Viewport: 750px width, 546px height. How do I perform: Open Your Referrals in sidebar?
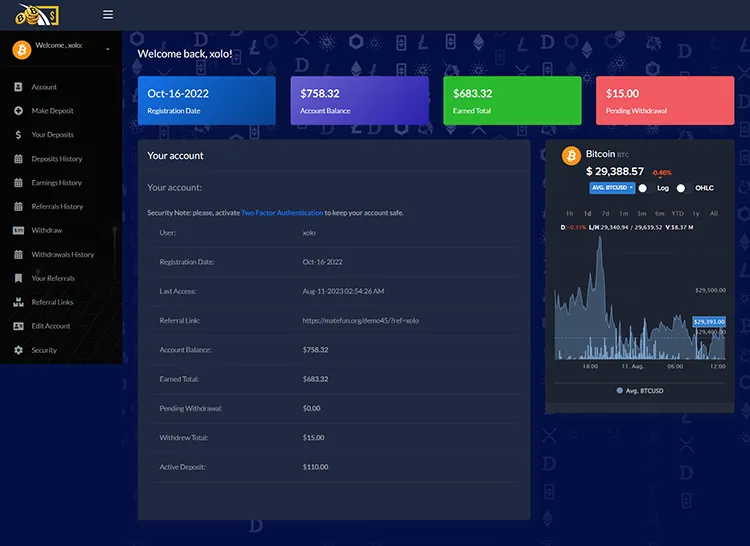point(53,278)
